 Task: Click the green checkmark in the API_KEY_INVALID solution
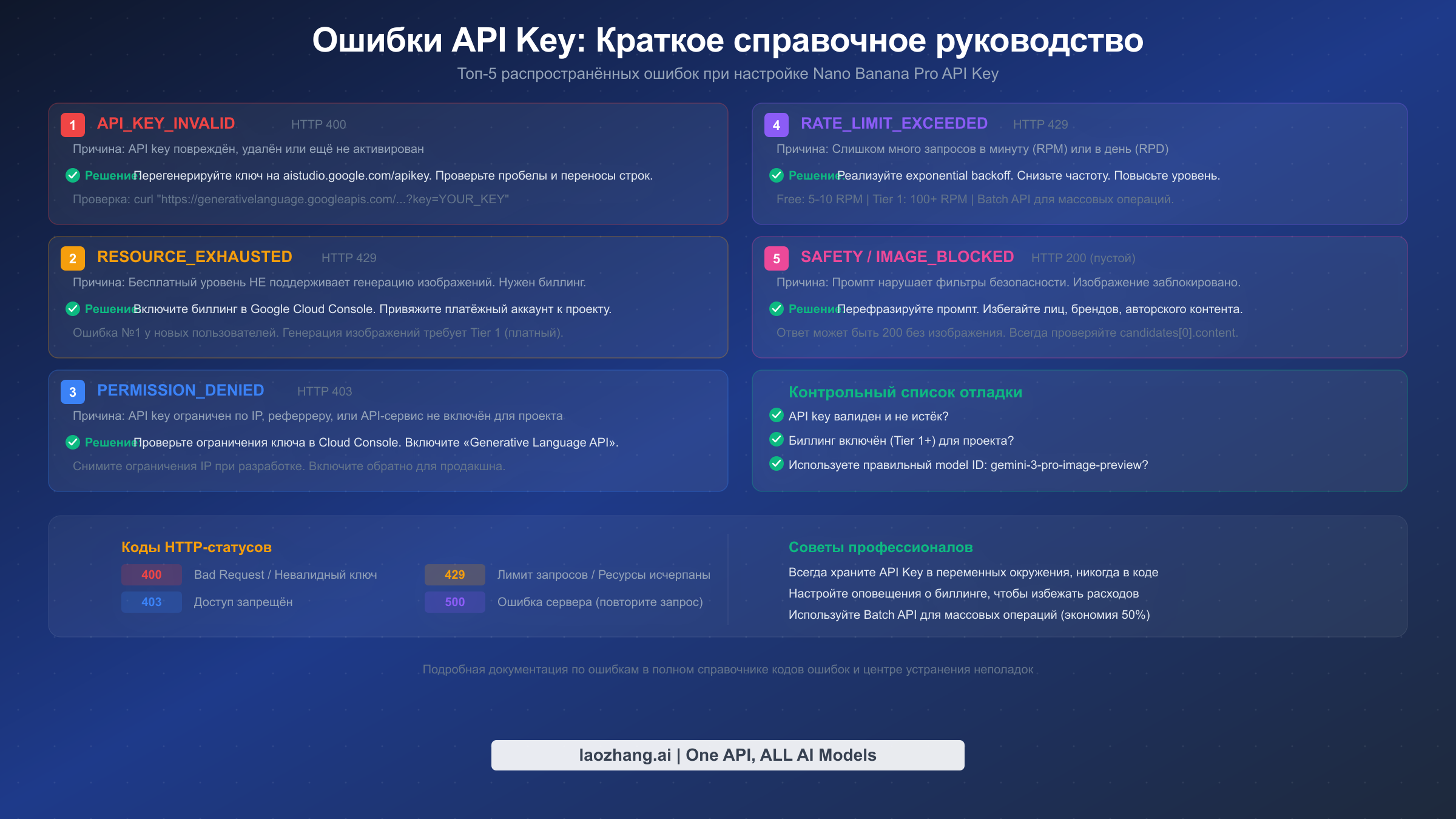[x=73, y=175]
